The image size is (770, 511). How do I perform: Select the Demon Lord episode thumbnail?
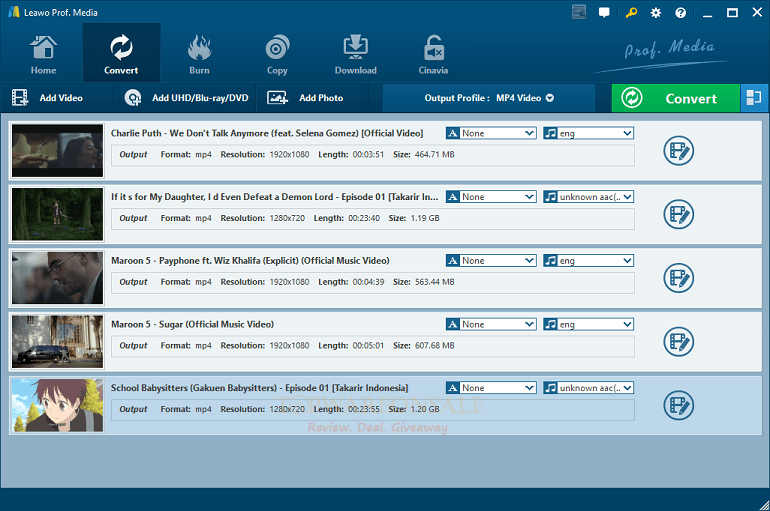point(57,214)
